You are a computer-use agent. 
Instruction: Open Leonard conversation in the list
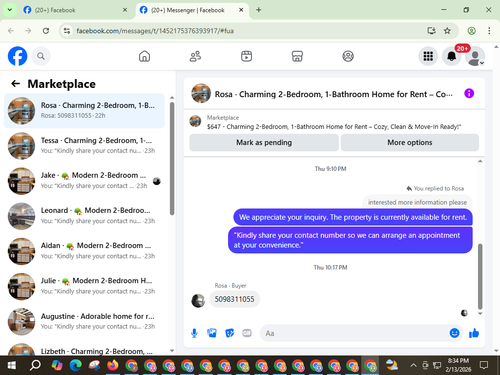[84, 216]
